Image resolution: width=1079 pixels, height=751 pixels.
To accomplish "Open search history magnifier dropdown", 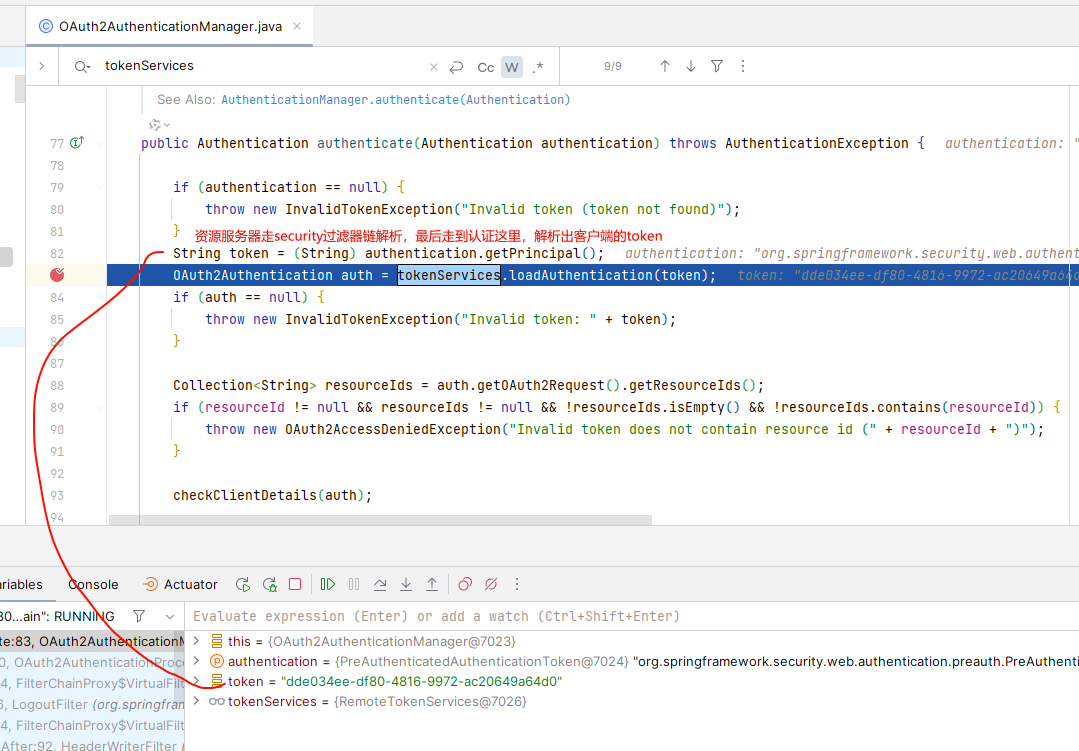I will pos(83,66).
